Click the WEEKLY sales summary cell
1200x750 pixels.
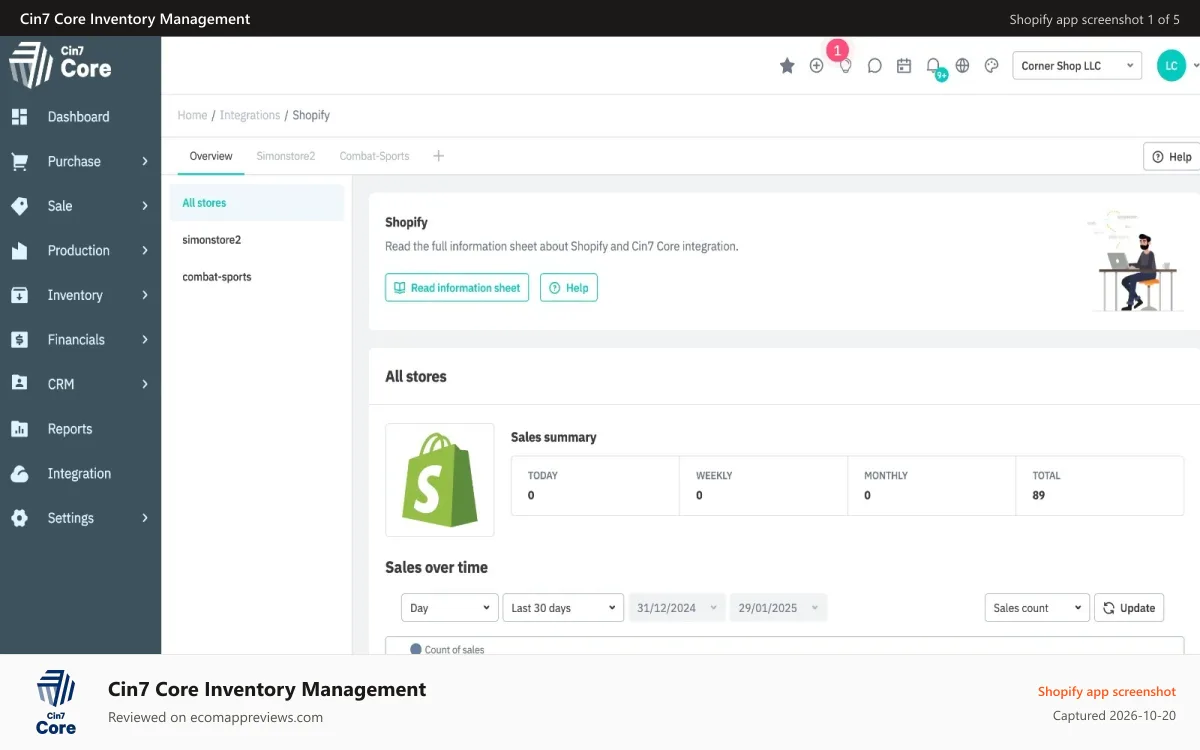pos(764,486)
